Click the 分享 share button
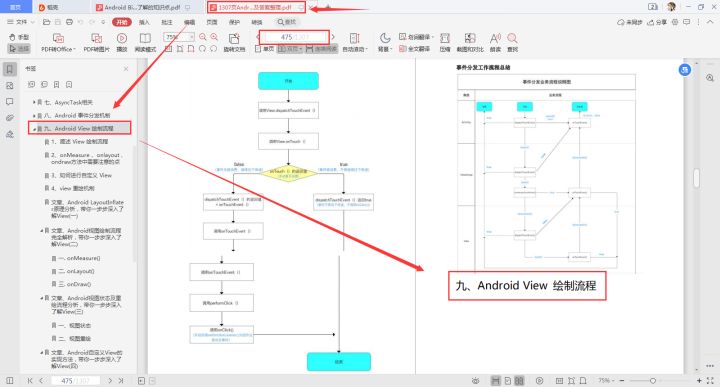Image resolution: width=720 pixels, height=387 pixels. [x=657, y=22]
